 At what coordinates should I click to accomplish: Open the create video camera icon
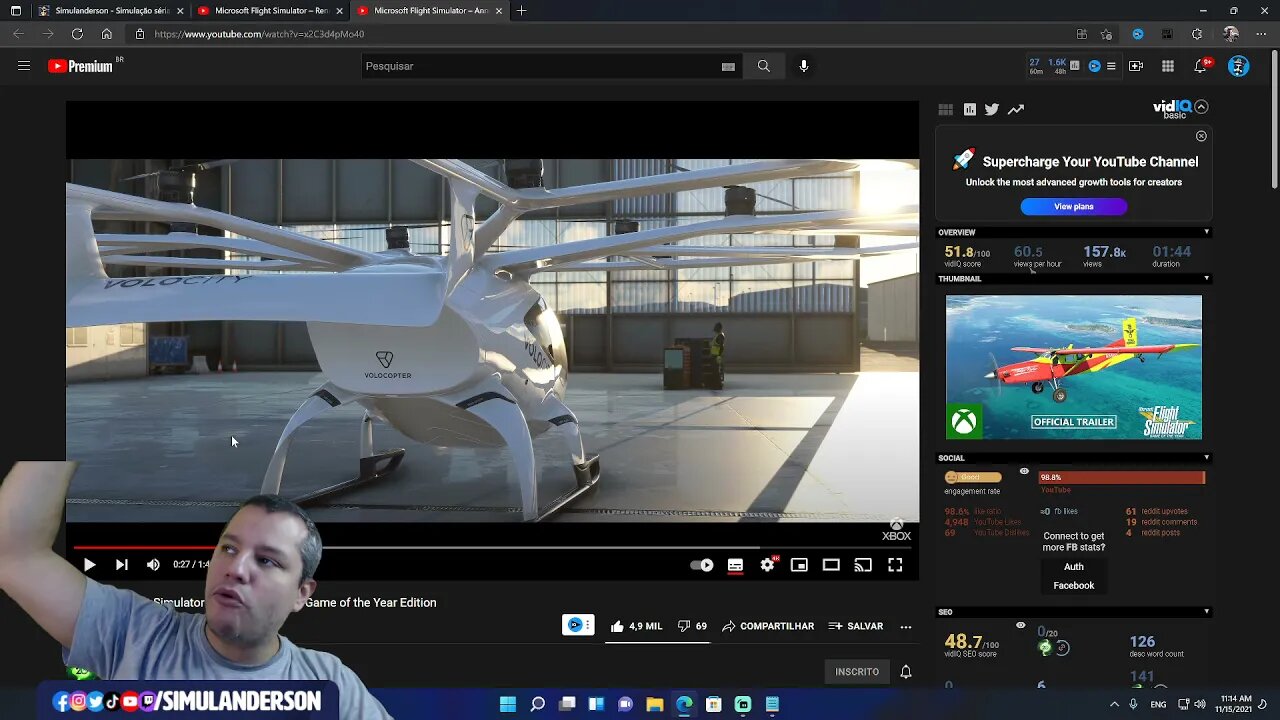point(1136,66)
